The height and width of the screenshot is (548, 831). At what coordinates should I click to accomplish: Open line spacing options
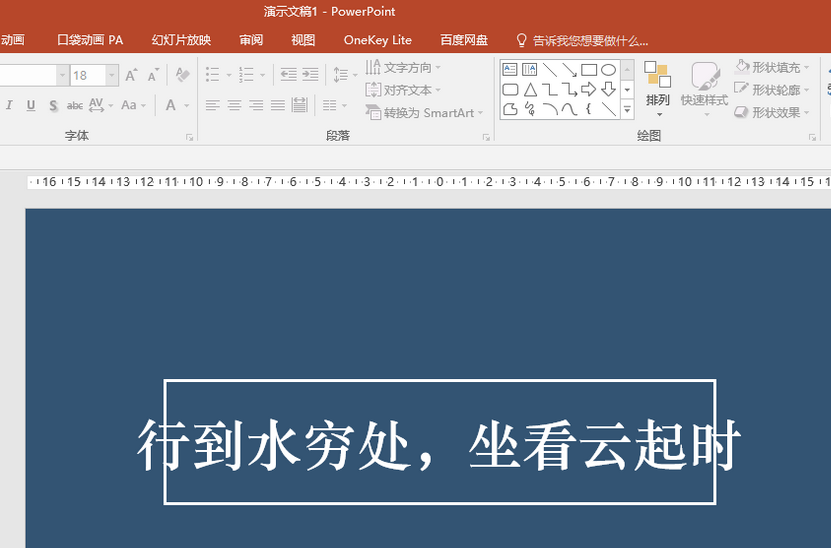tap(345, 75)
